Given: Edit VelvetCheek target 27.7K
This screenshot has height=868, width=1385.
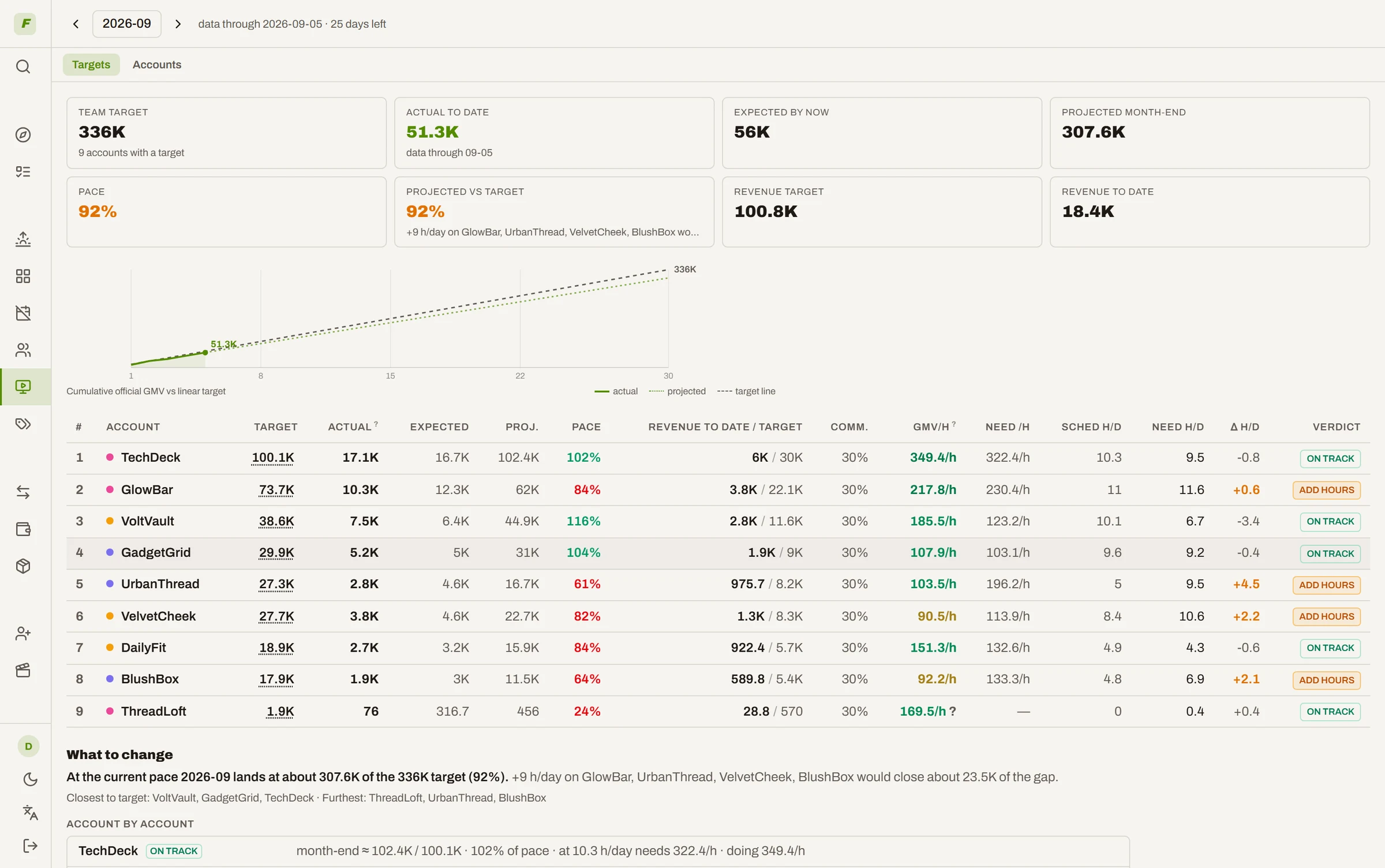Looking at the screenshot, I should click(276, 616).
